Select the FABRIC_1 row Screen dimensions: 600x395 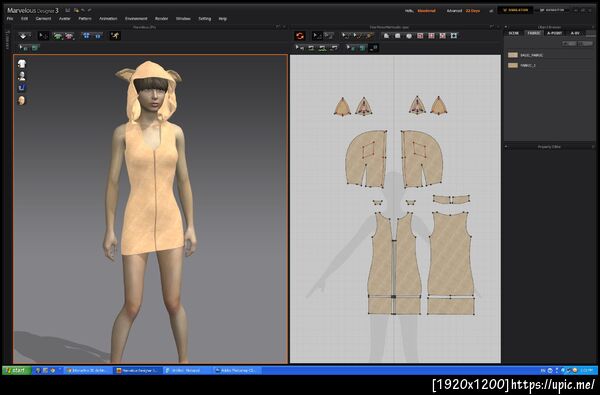pos(549,65)
